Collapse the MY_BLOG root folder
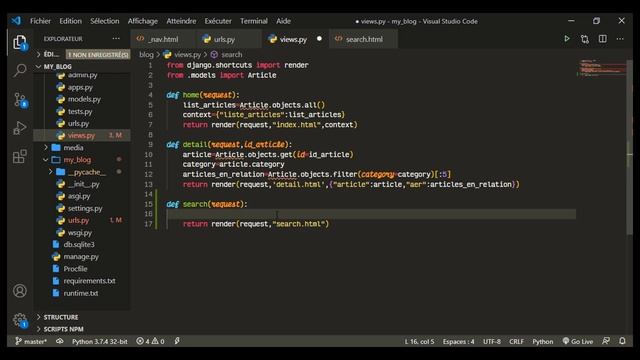Image resolution: width=640 pixels, height=360 pixels. pos(38,66)
